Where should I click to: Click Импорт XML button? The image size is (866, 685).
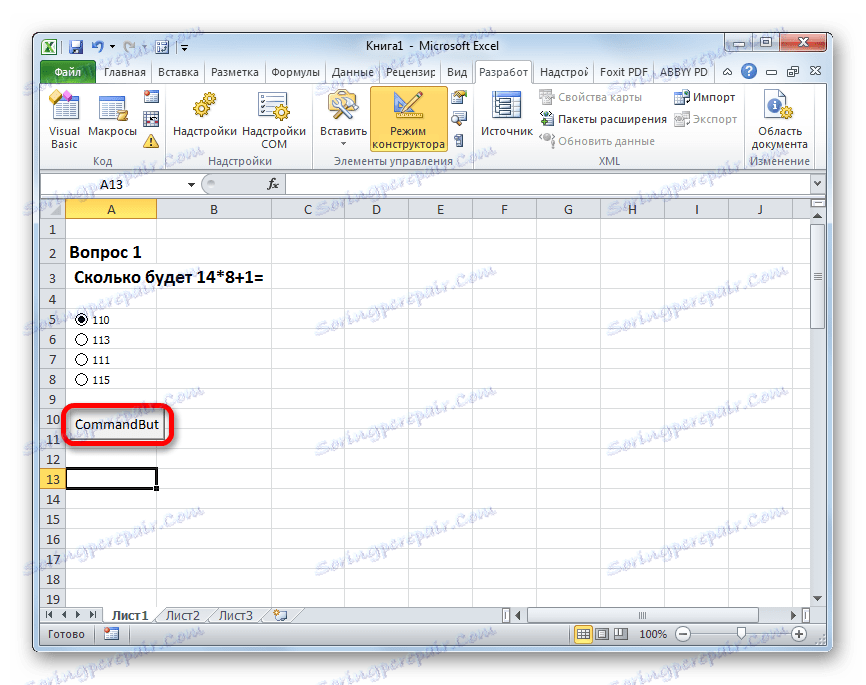[705, 97]
